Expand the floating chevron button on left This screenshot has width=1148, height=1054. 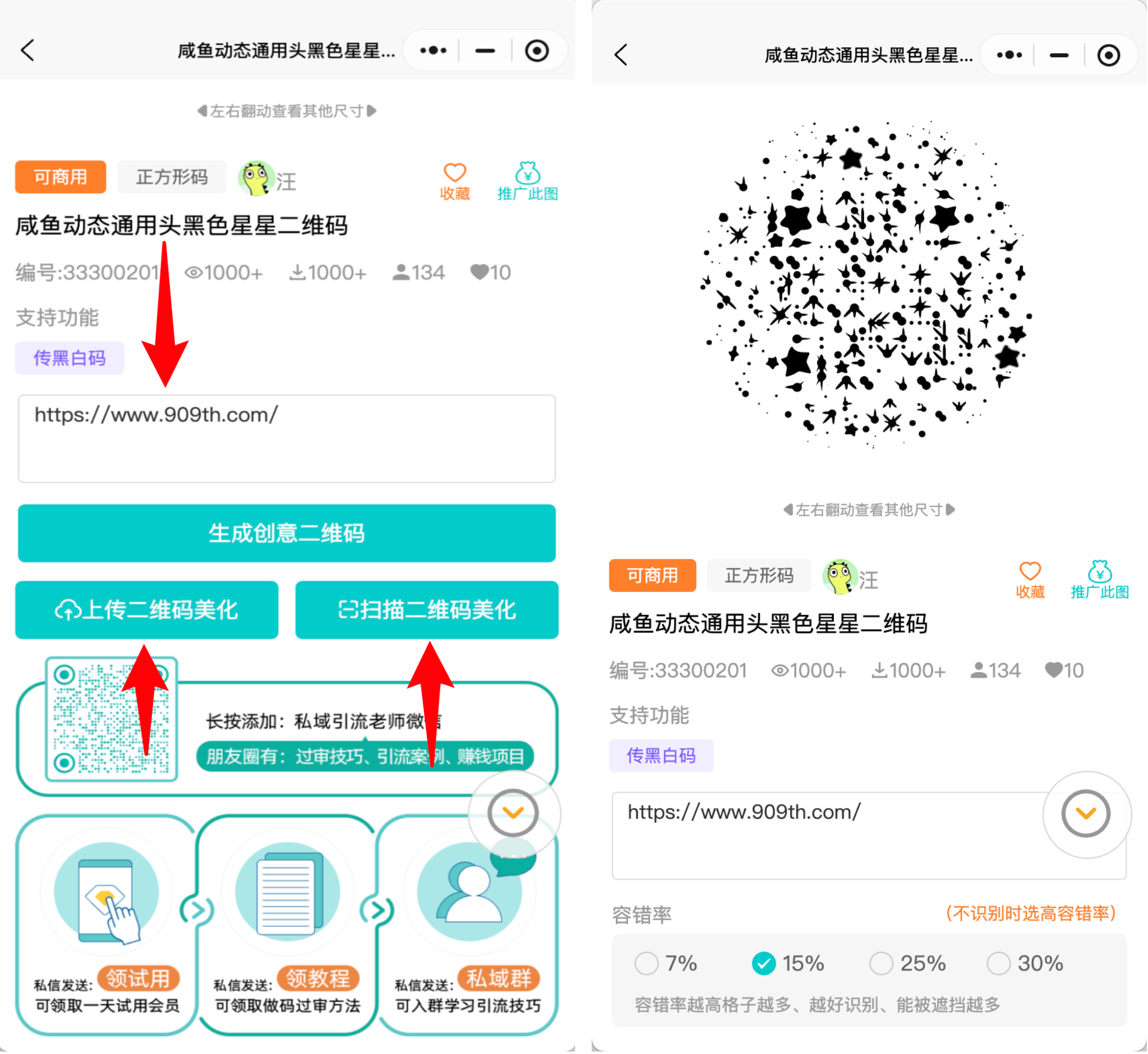pyautogui.click(x=513, y=813)
